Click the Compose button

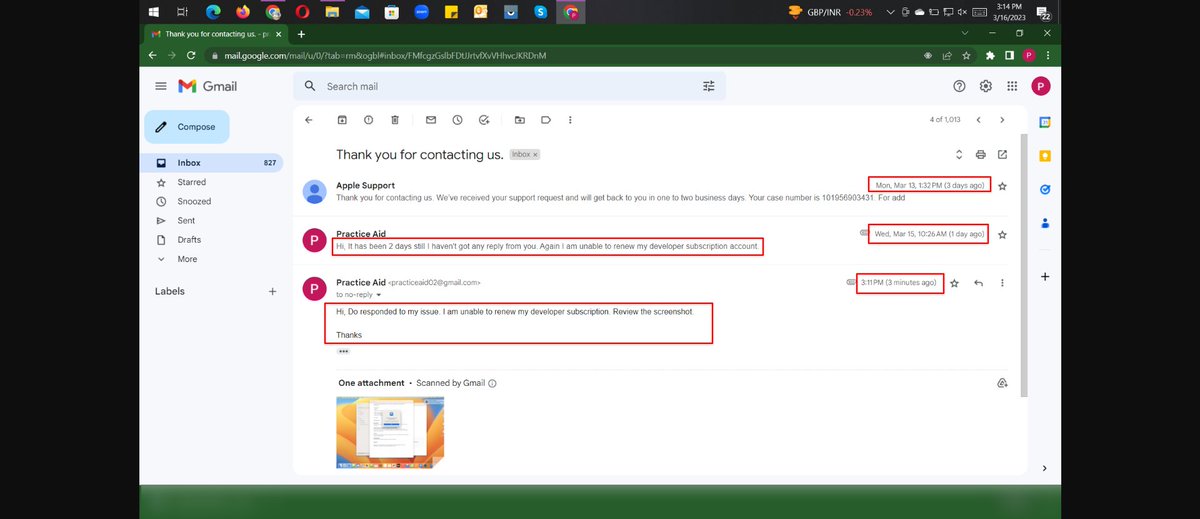pos(187,127)
